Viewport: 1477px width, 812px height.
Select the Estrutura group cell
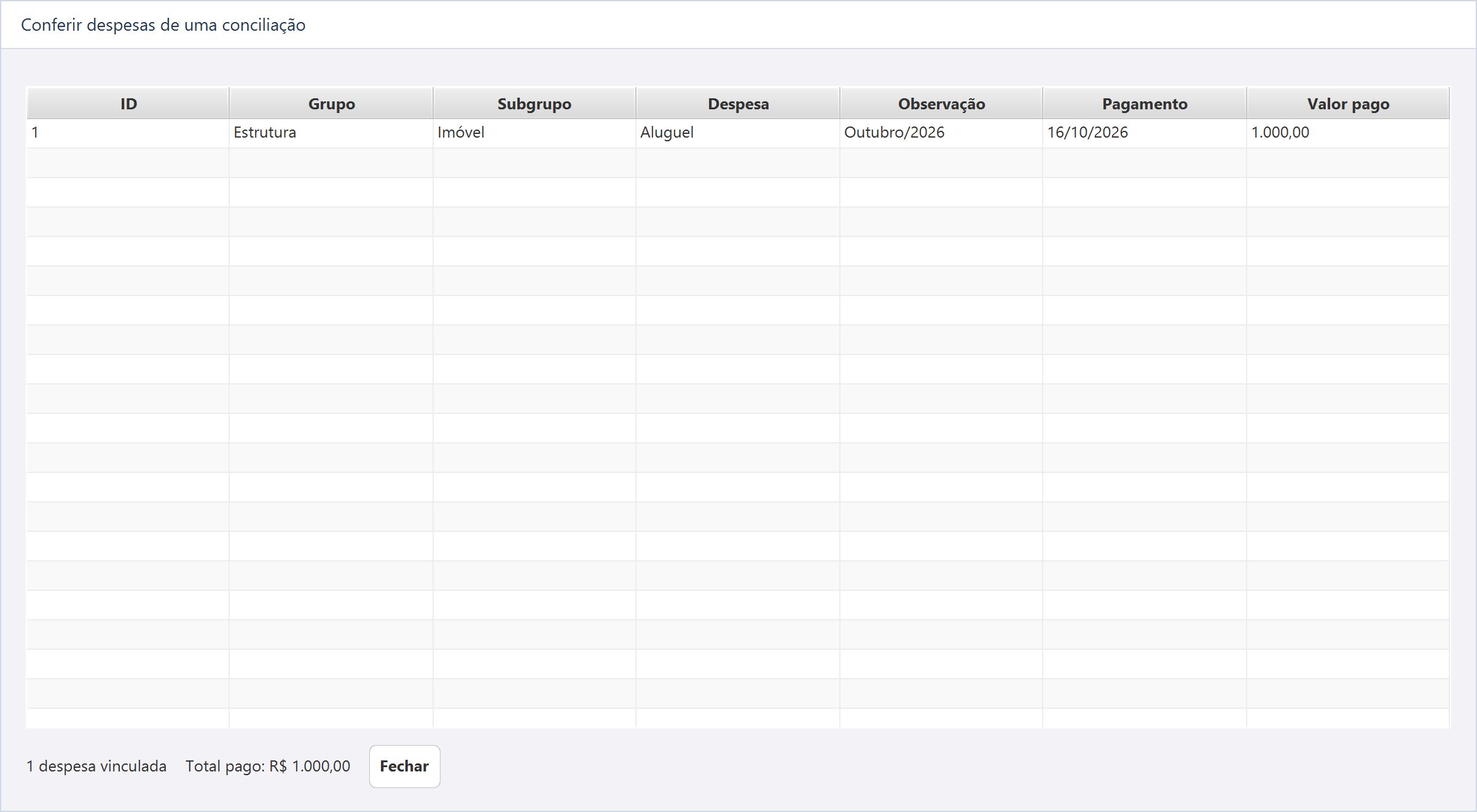tap(331, 133)
